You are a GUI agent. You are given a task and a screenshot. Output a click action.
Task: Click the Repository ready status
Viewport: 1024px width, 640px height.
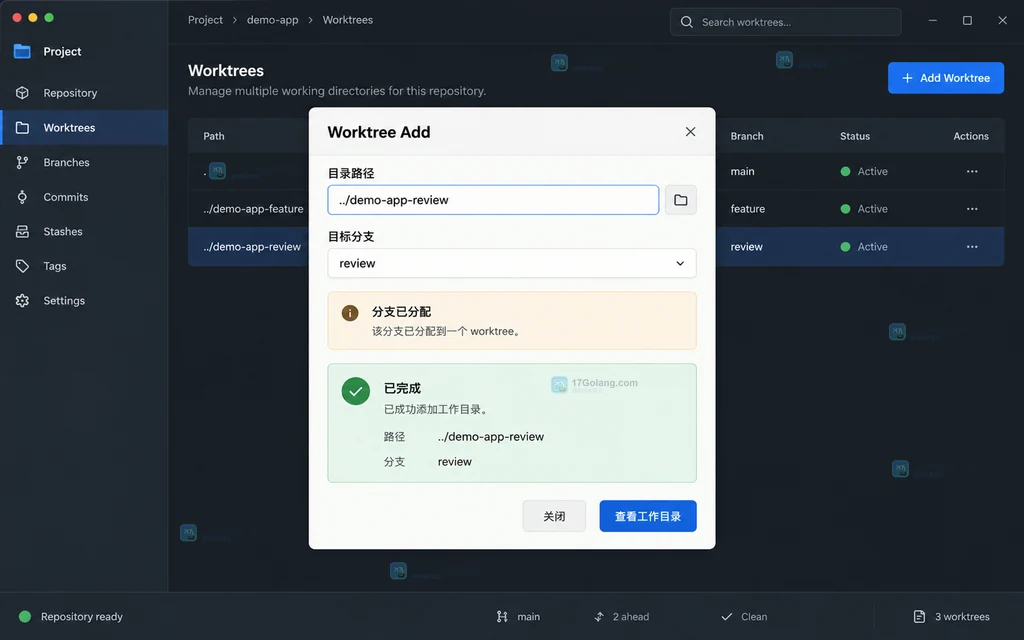(x=71, y=616)
